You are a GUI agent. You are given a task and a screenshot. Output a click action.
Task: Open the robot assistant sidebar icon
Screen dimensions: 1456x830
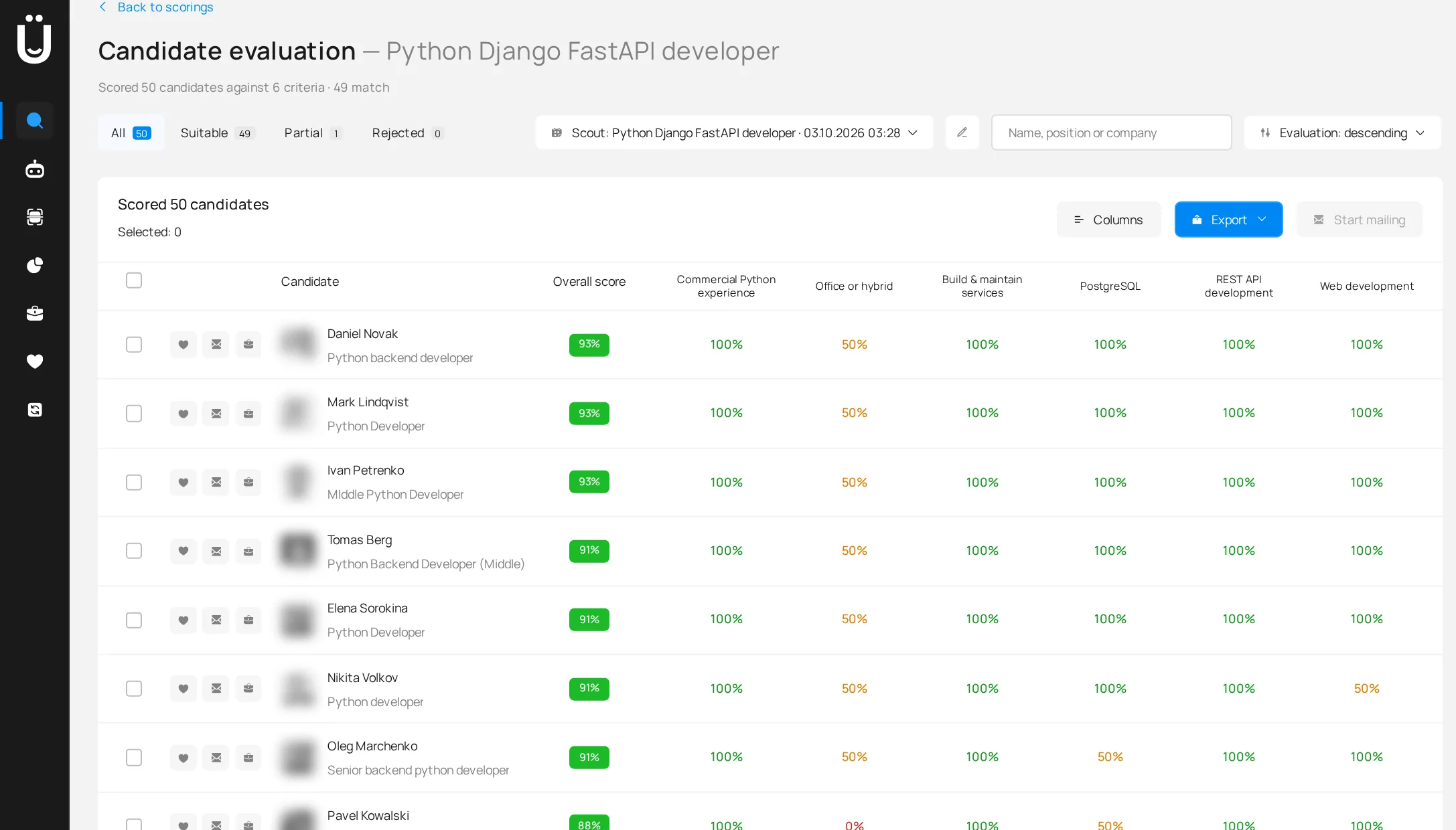[35, 169]
